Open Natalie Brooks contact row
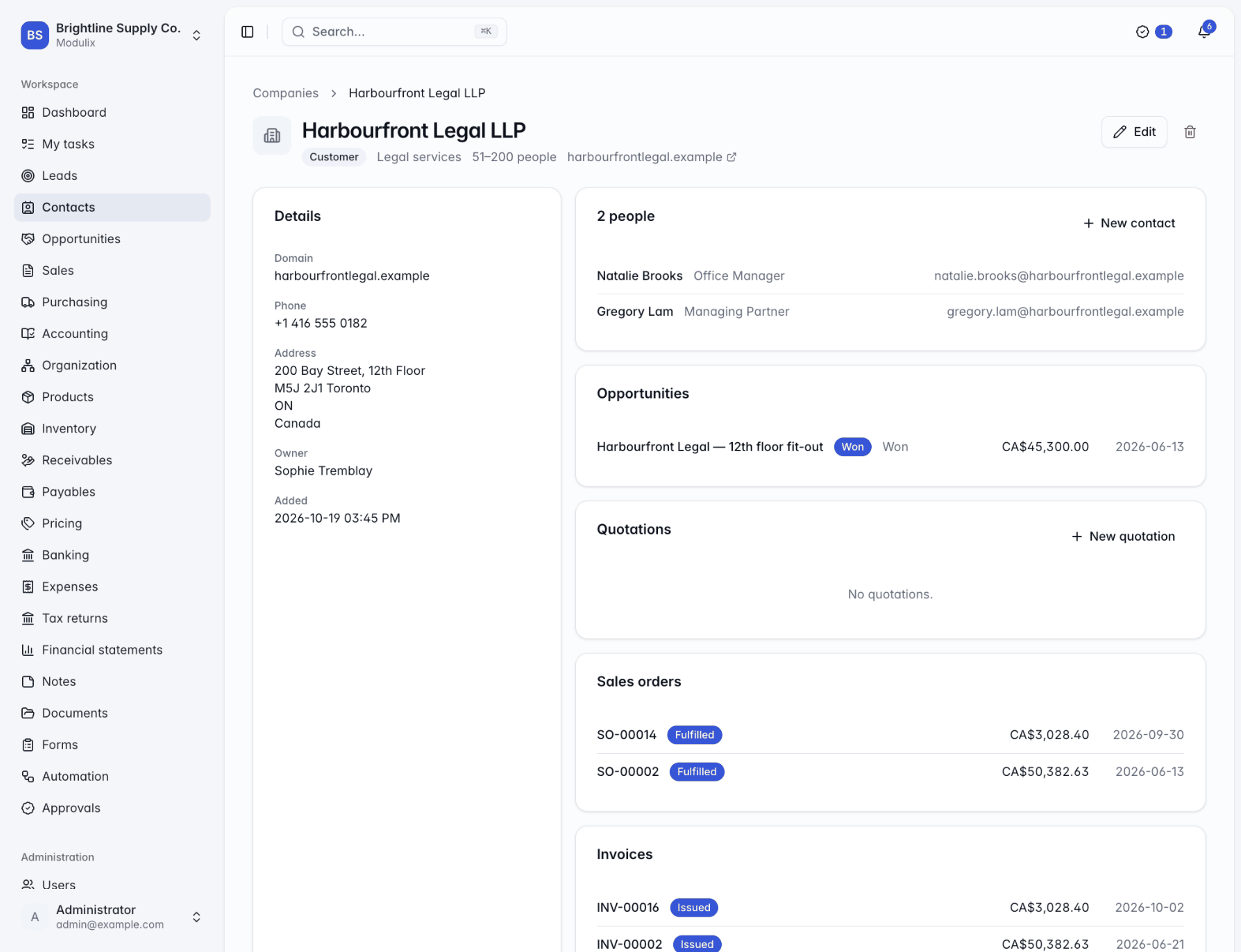The height and width of the screenshot is (952, 1241). (890, 276)
